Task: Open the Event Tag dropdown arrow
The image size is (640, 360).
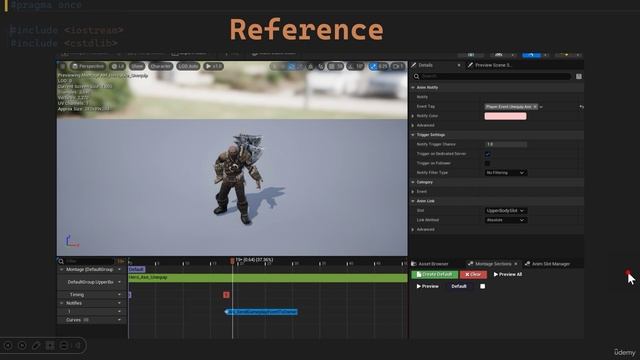Action: 541,107
